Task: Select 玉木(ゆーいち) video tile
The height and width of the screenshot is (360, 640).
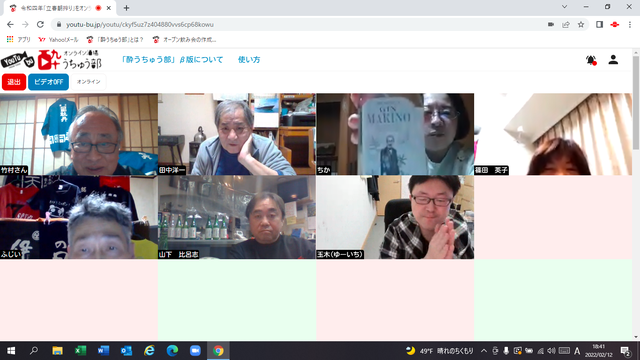Action: tap(395, 217)
